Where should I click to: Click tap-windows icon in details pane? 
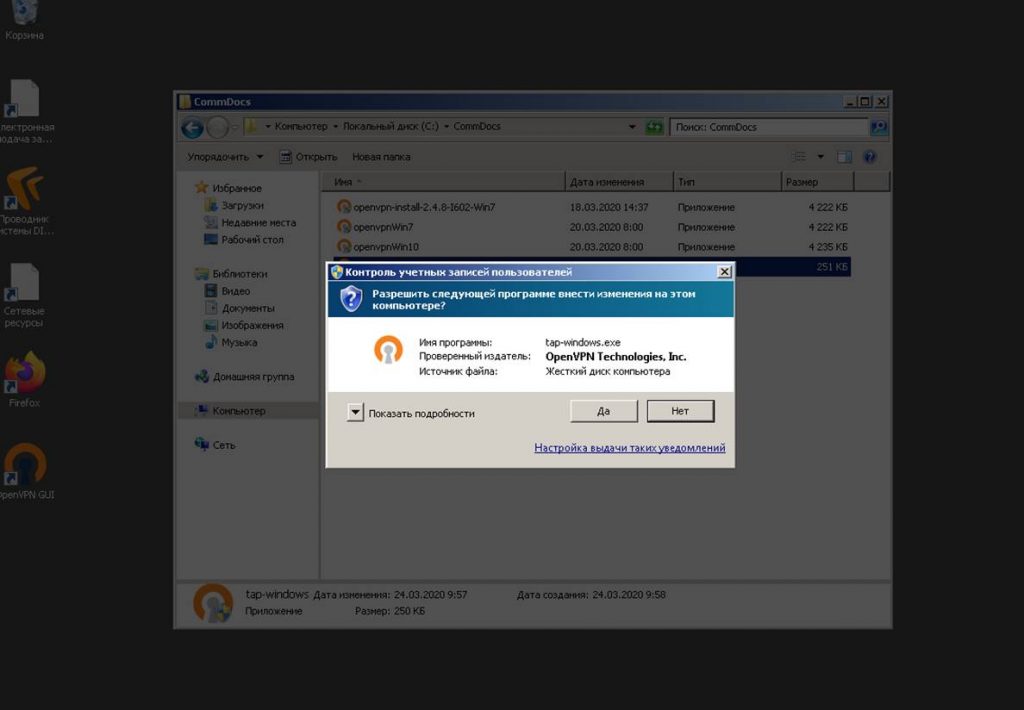tap(213, 603)
